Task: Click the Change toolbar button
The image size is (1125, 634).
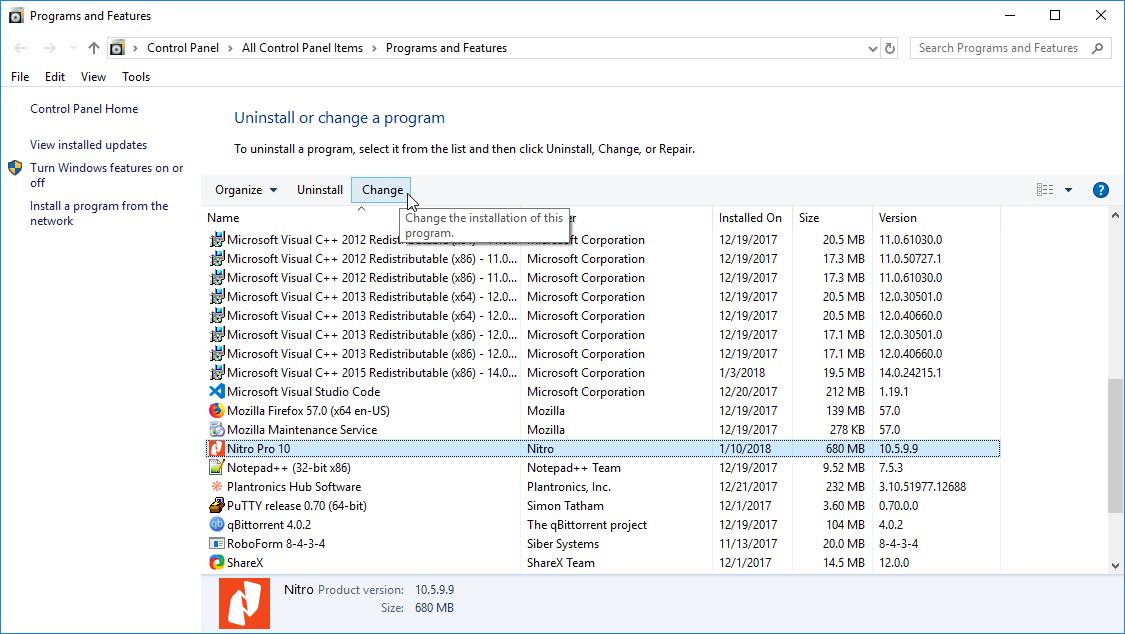Action: pyautogui.click(x=382, y=190)
